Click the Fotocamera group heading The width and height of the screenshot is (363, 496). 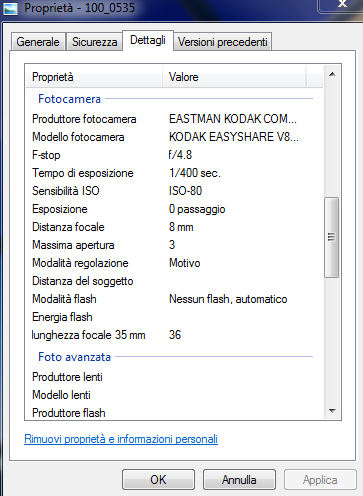(x=69, y=99)
